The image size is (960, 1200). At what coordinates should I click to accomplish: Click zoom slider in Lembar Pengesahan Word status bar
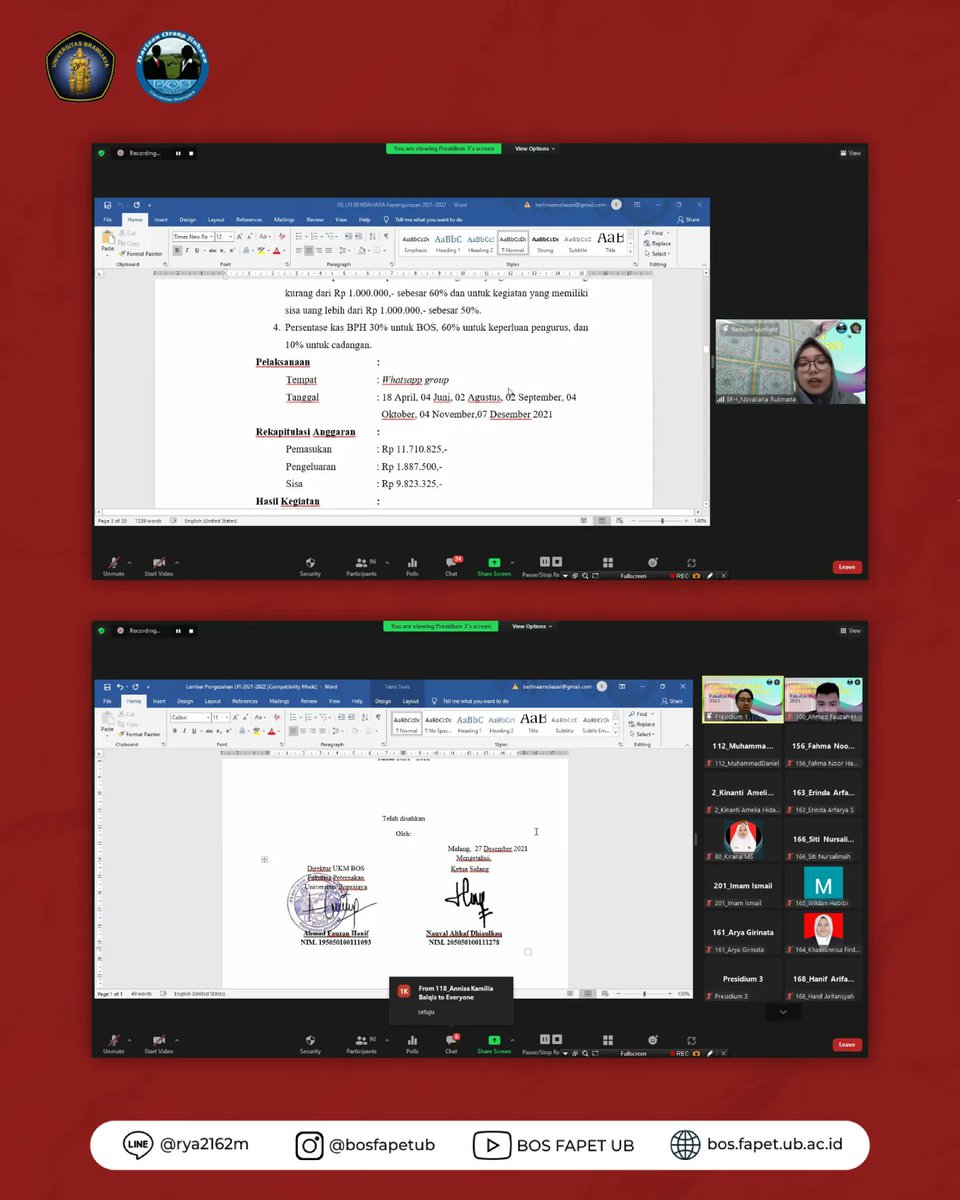pyautogui.click(x=646, y=994)
